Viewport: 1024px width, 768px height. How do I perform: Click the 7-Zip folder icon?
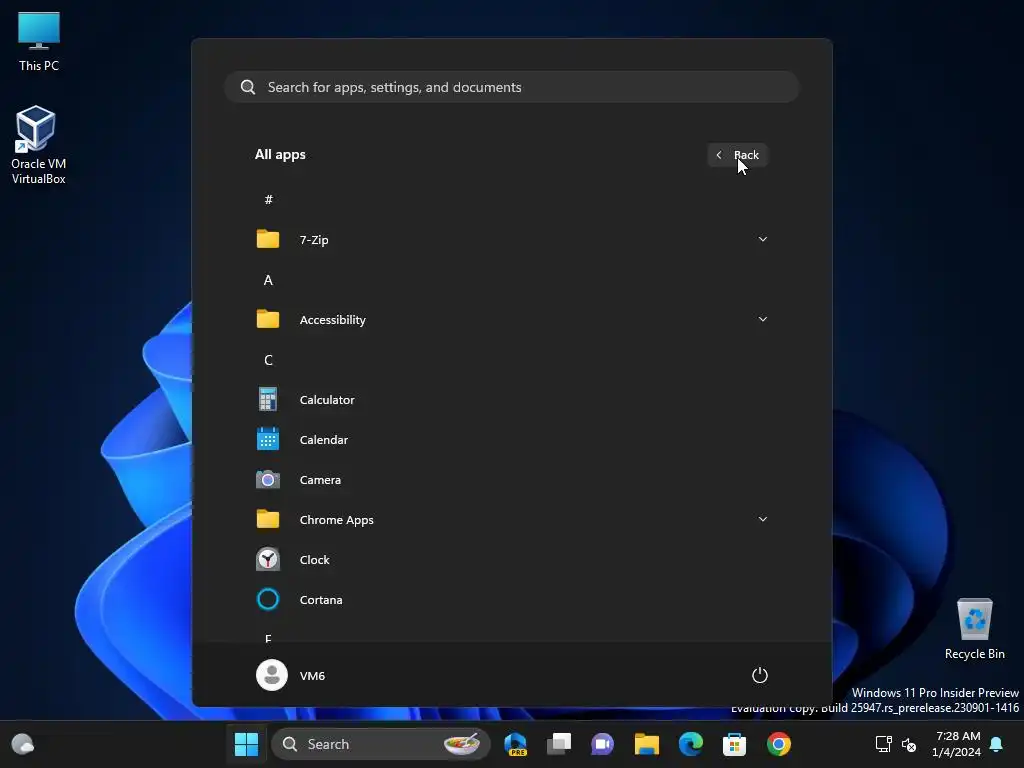click(268, 239)
